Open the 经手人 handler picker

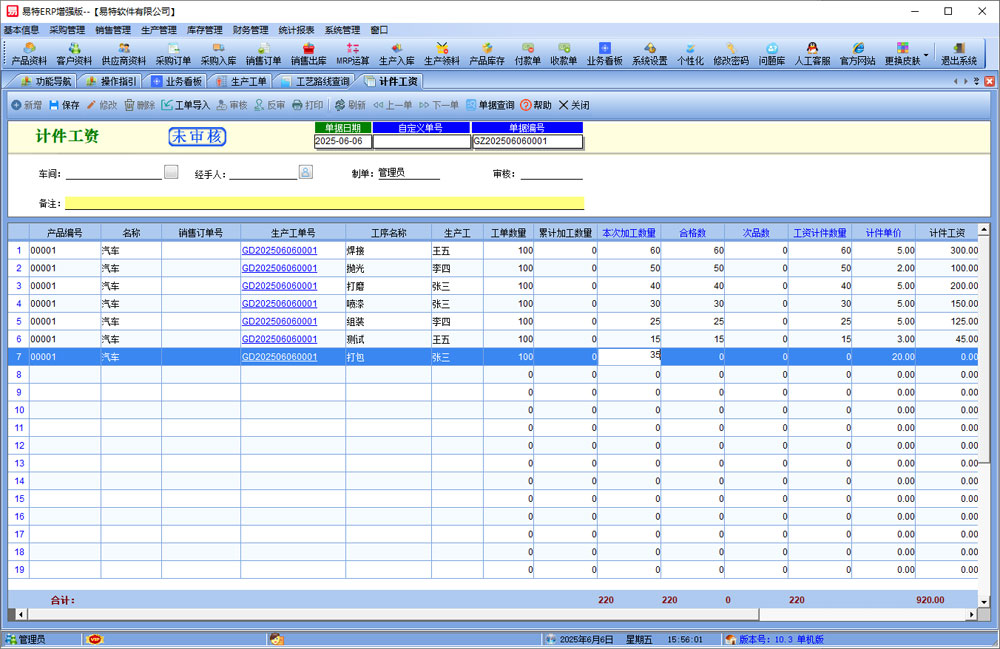(306, 172)
